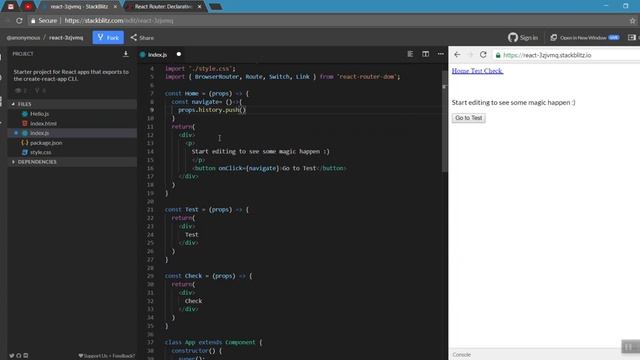The image size is (640, 360).
Task: Click the Test link in preview
Action: [x=477, y=71]
